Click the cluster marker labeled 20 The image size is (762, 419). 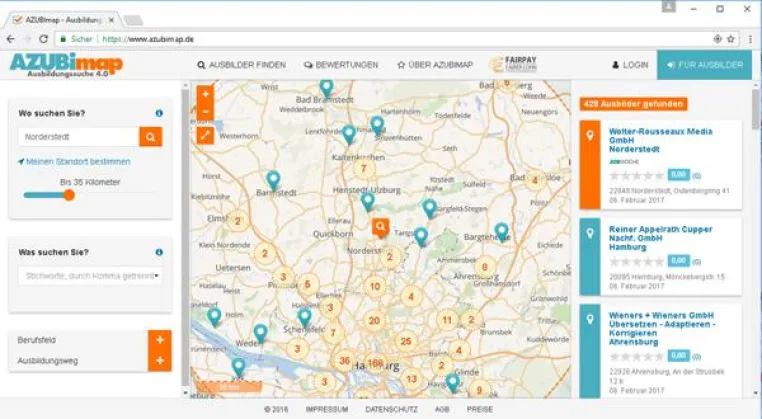point(374,321)
